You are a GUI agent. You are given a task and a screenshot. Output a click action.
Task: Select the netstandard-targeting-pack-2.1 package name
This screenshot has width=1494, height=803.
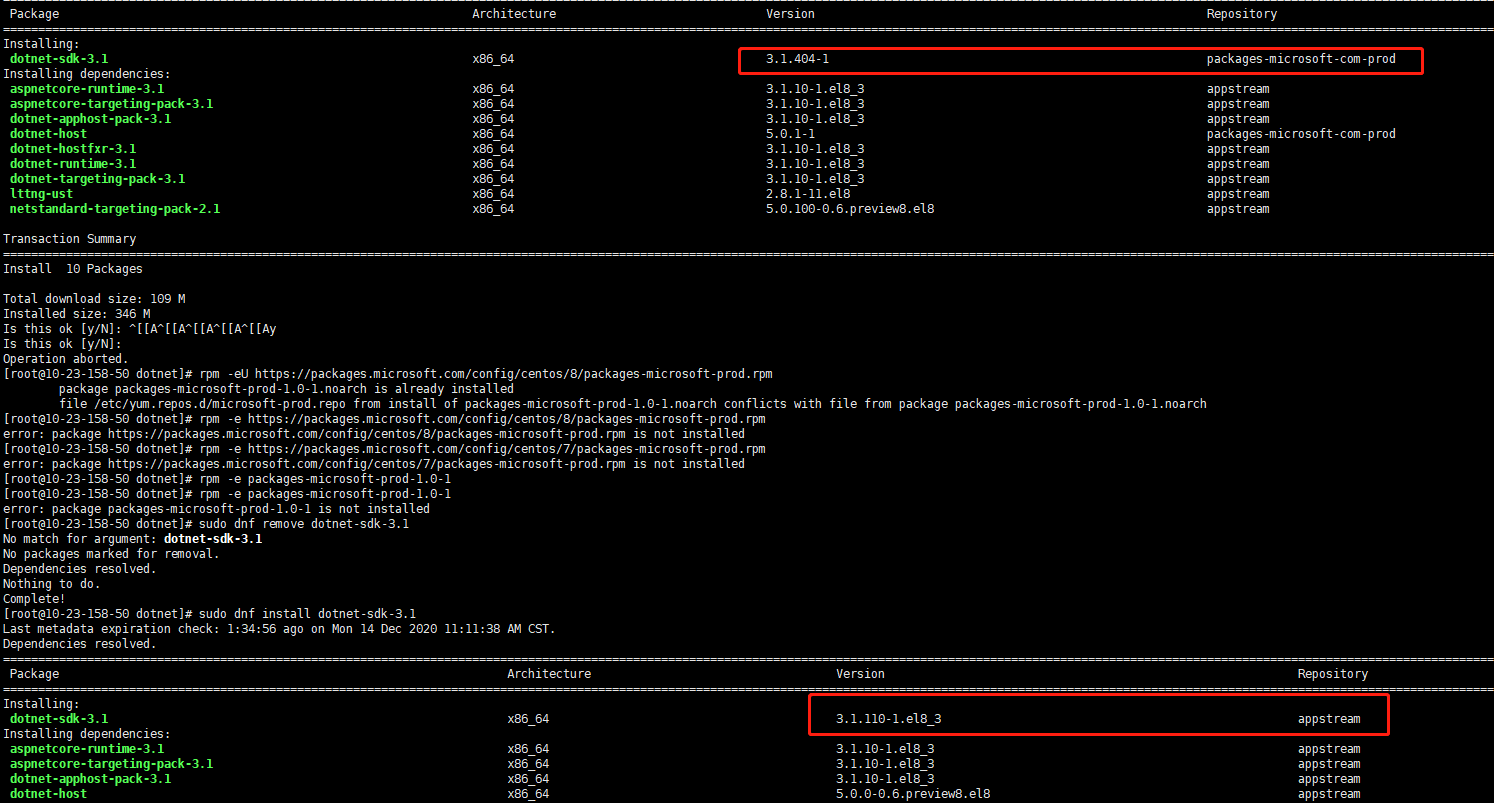[115, 209]
